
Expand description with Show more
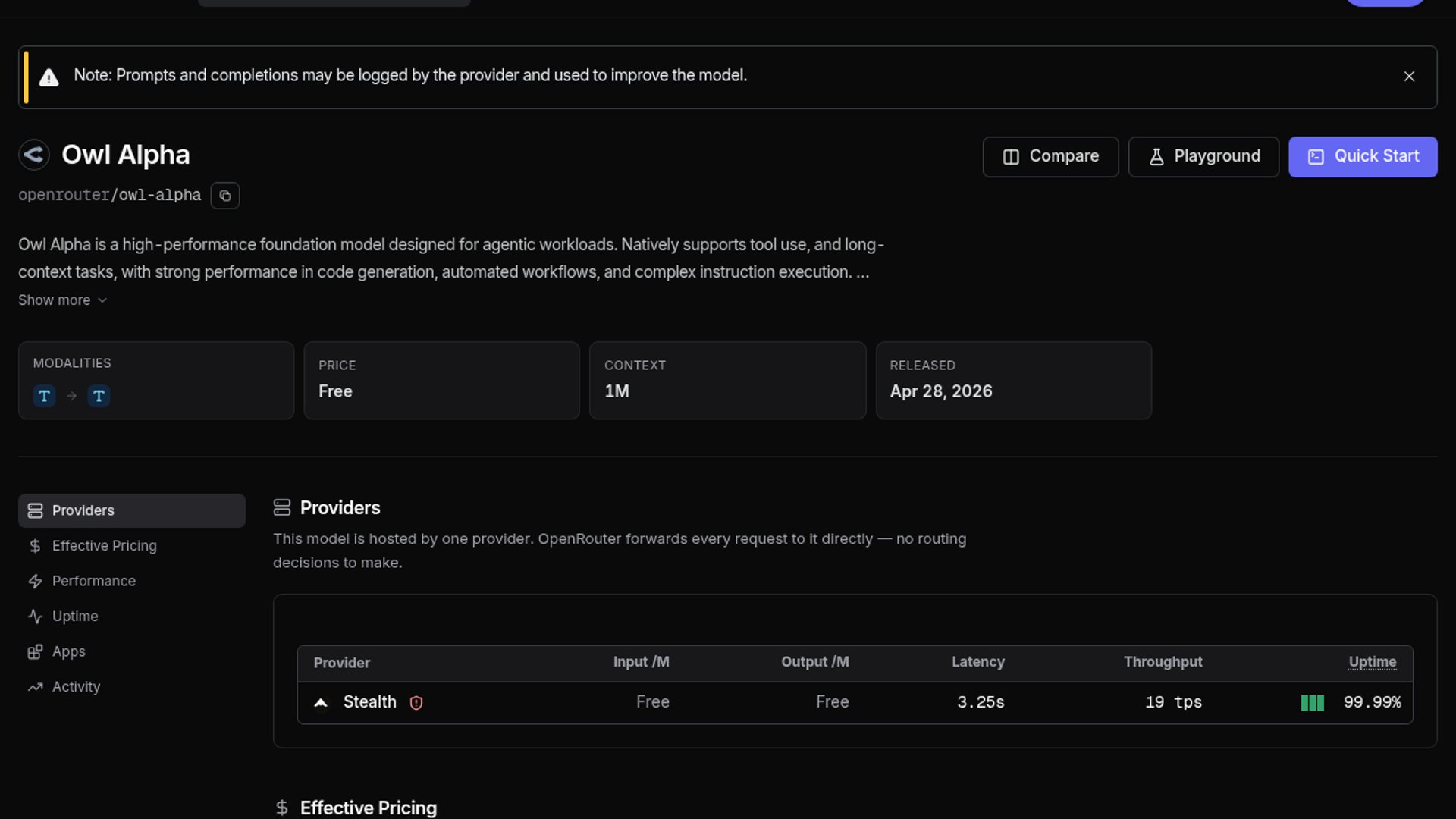63,300
